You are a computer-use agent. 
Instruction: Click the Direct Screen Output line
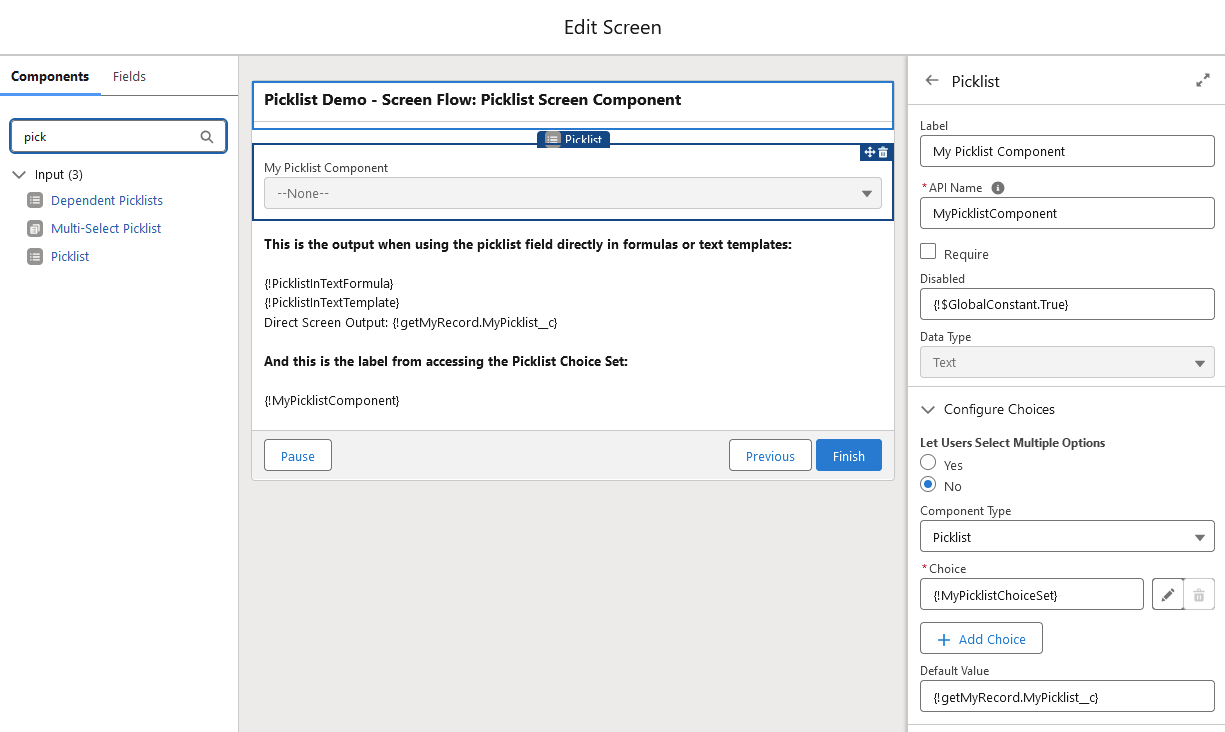pos(411,322)
